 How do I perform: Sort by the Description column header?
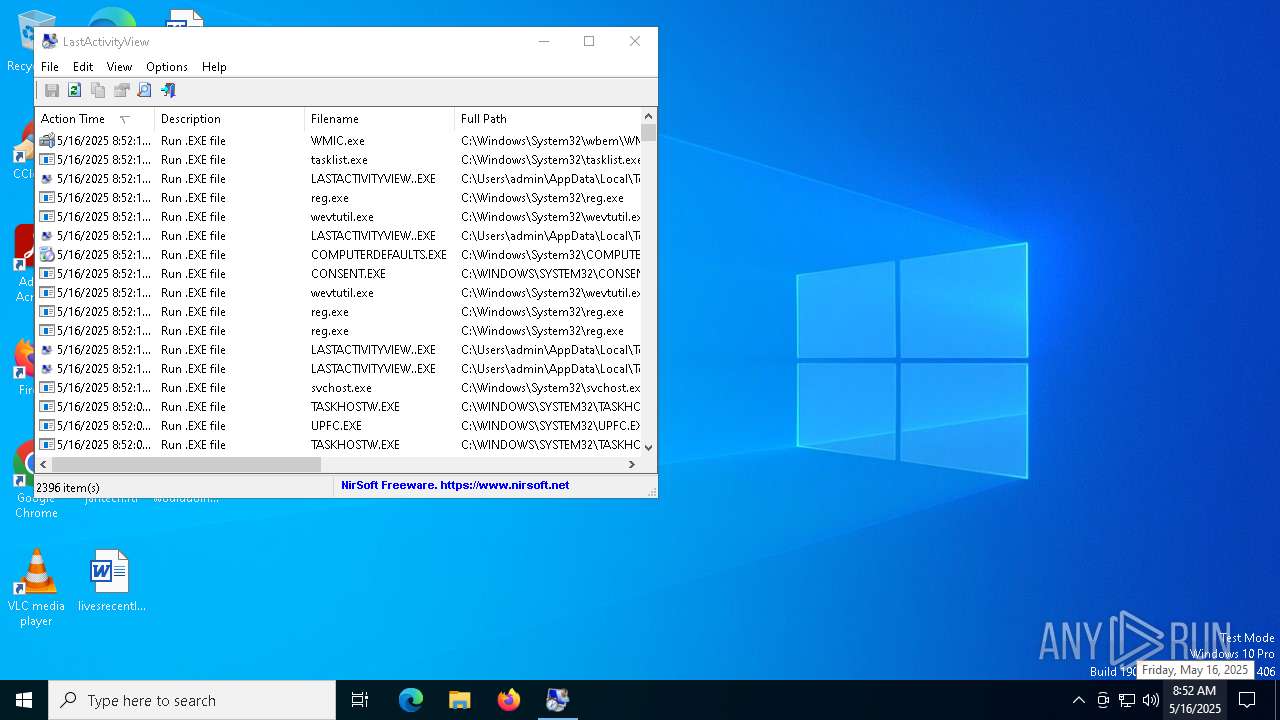pyautogui.click(x=230, y=119)
